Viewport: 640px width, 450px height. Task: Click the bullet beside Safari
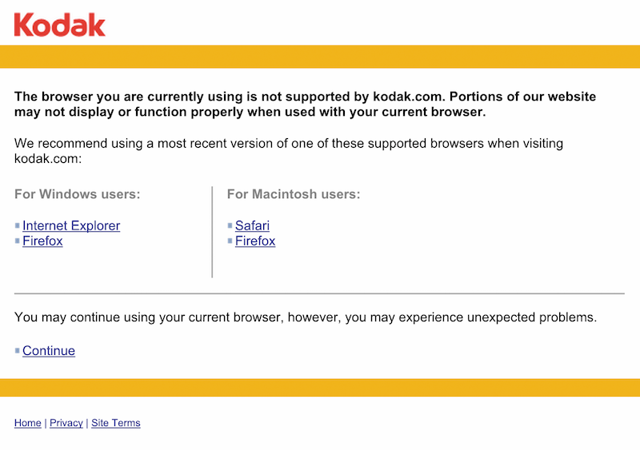click(230, 226)
